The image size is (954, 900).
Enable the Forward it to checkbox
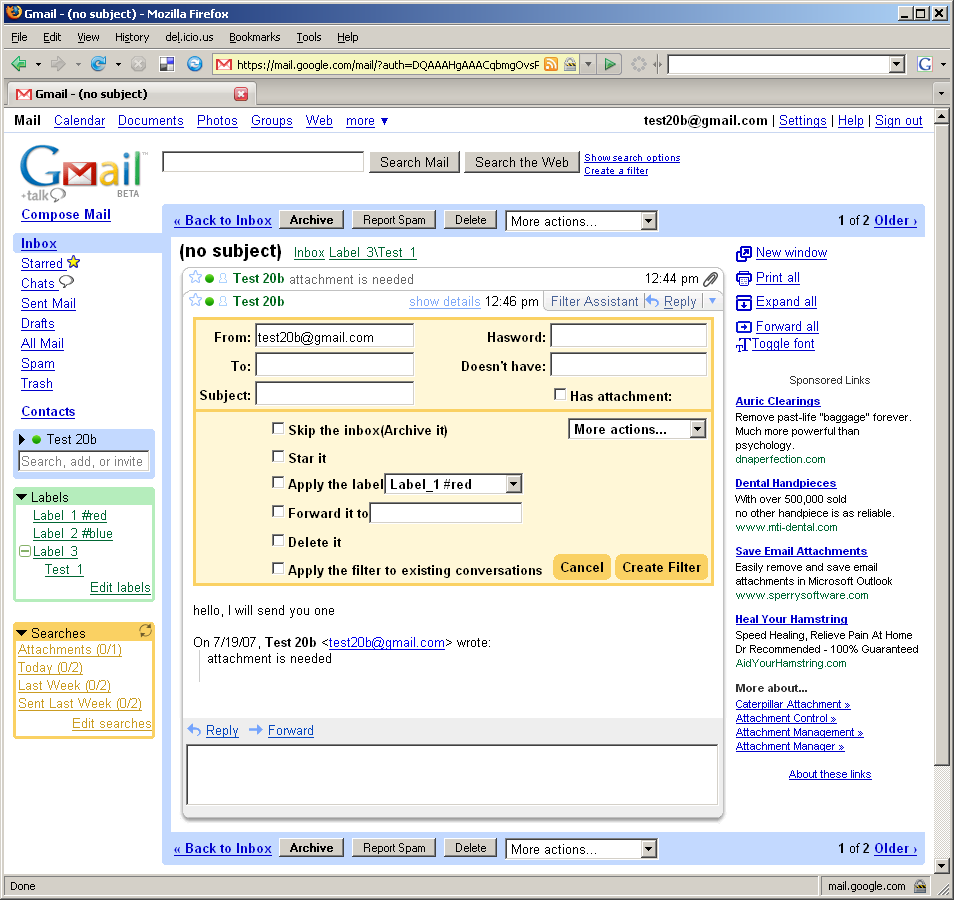[278, 511]
